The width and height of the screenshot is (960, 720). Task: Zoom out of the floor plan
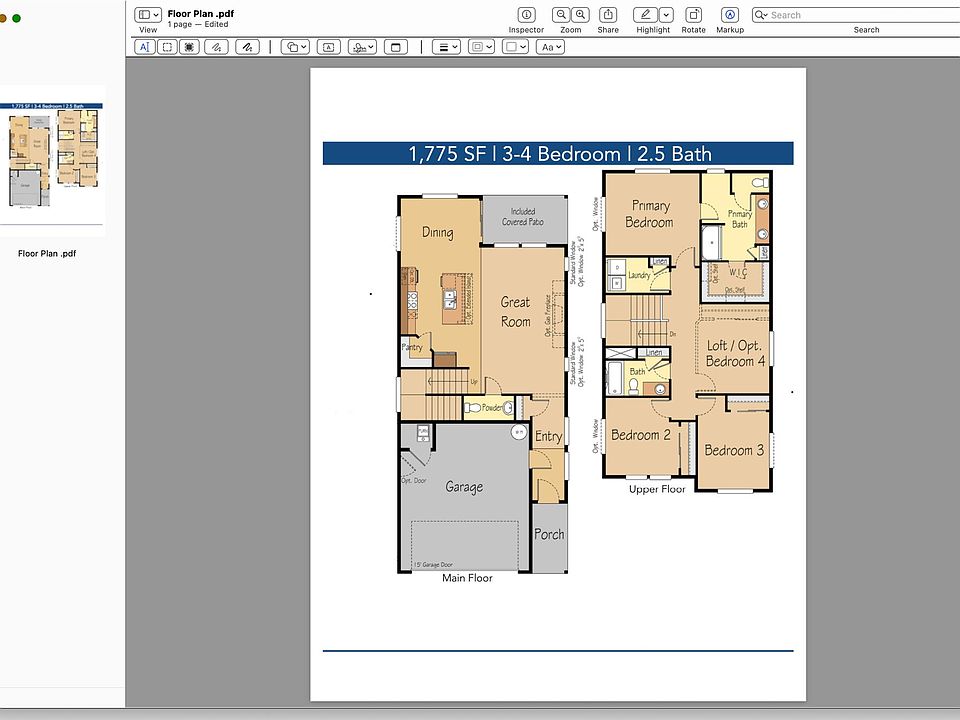[x=561, y=15]
